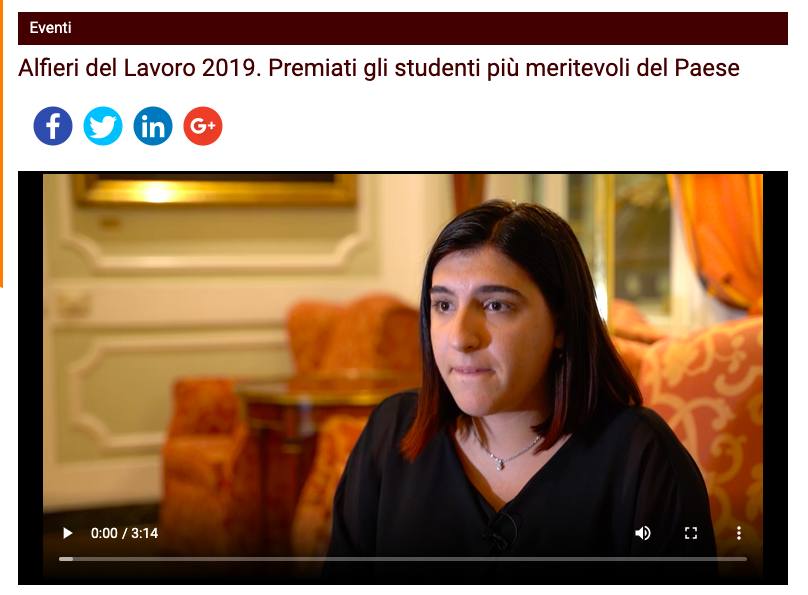Image resolution: width=808 pixels, height=595 pixels.
Task: Click the dark red Eventi header bar
Action: click(403, 28)
